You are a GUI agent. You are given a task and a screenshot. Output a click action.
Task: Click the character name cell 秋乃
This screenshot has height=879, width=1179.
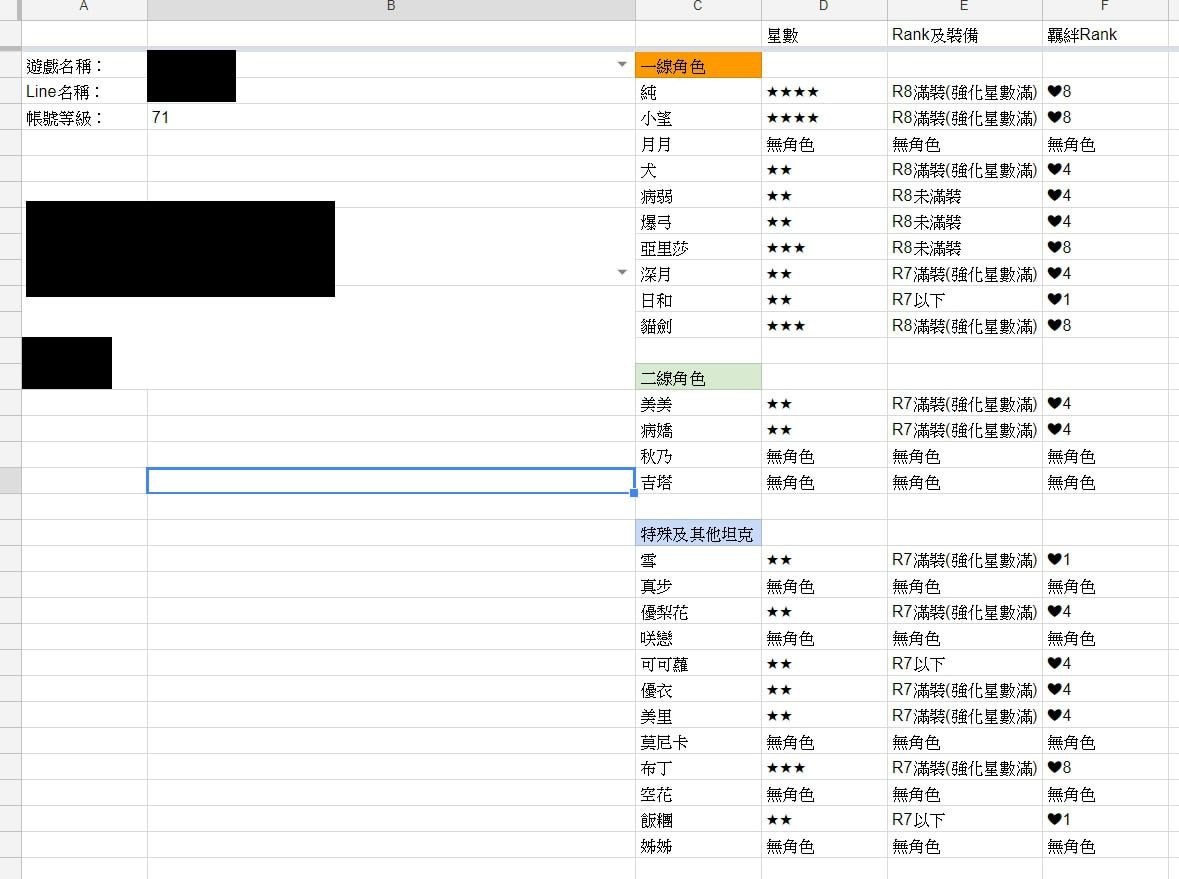699,456
